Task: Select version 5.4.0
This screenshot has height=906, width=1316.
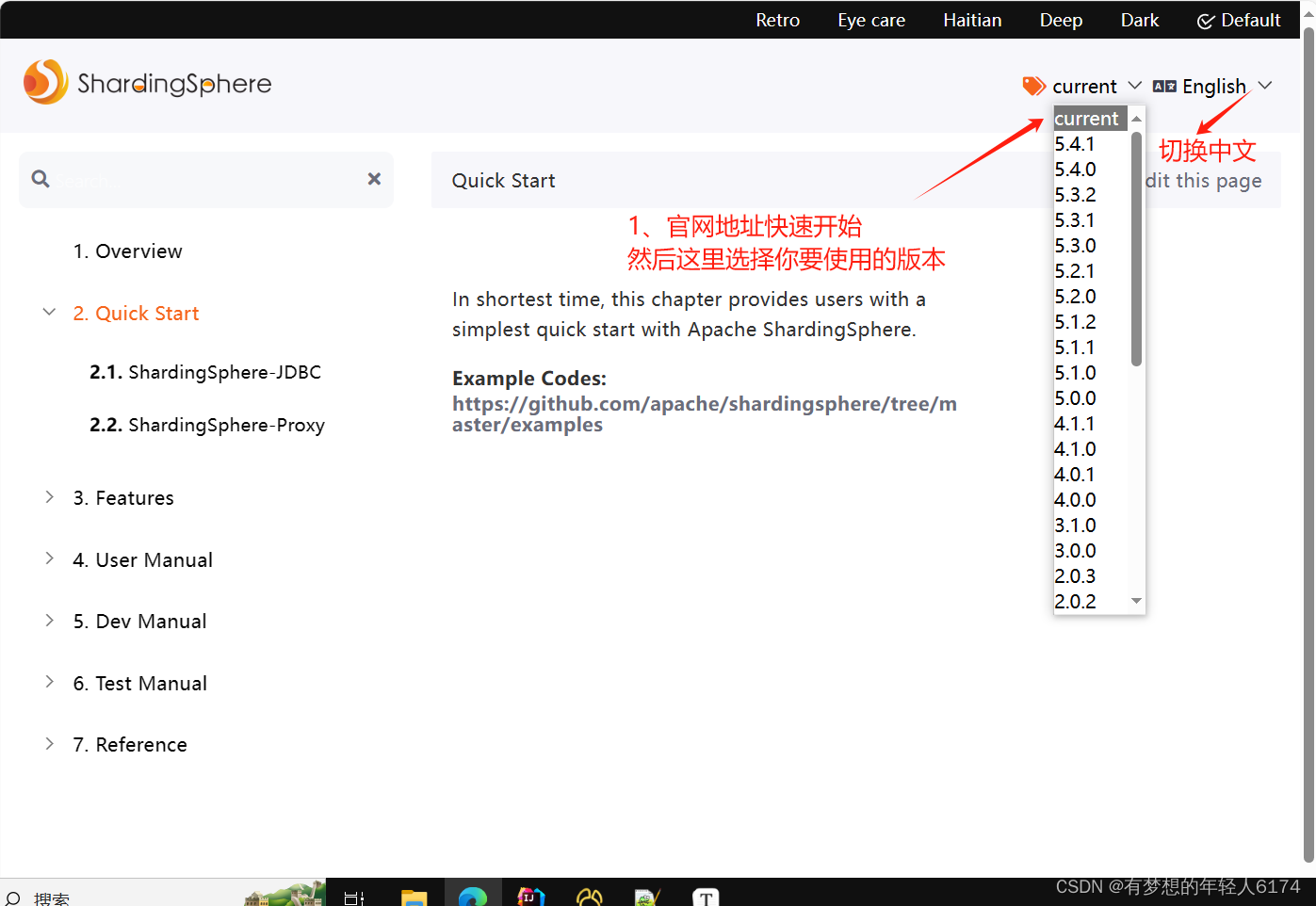Action: pyautogui.click(x=1090, y=170)
